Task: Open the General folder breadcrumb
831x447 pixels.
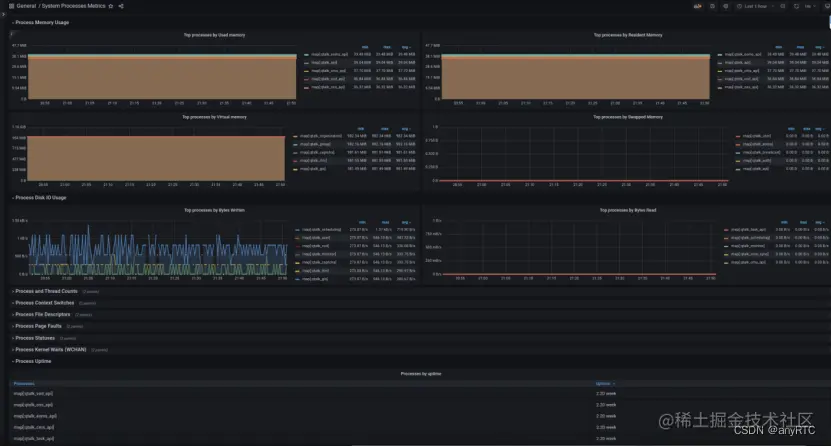Action: click(x=26, y=6)
